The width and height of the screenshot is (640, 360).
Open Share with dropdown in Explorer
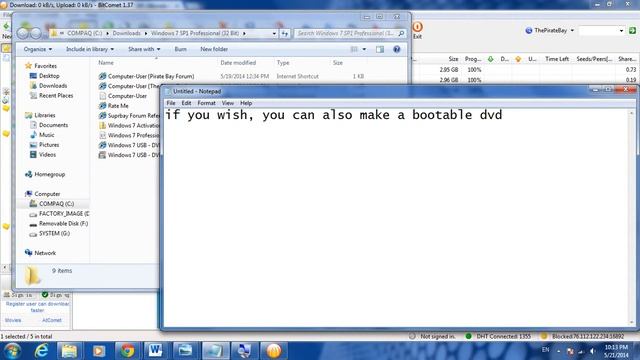(x=144, y=49)
